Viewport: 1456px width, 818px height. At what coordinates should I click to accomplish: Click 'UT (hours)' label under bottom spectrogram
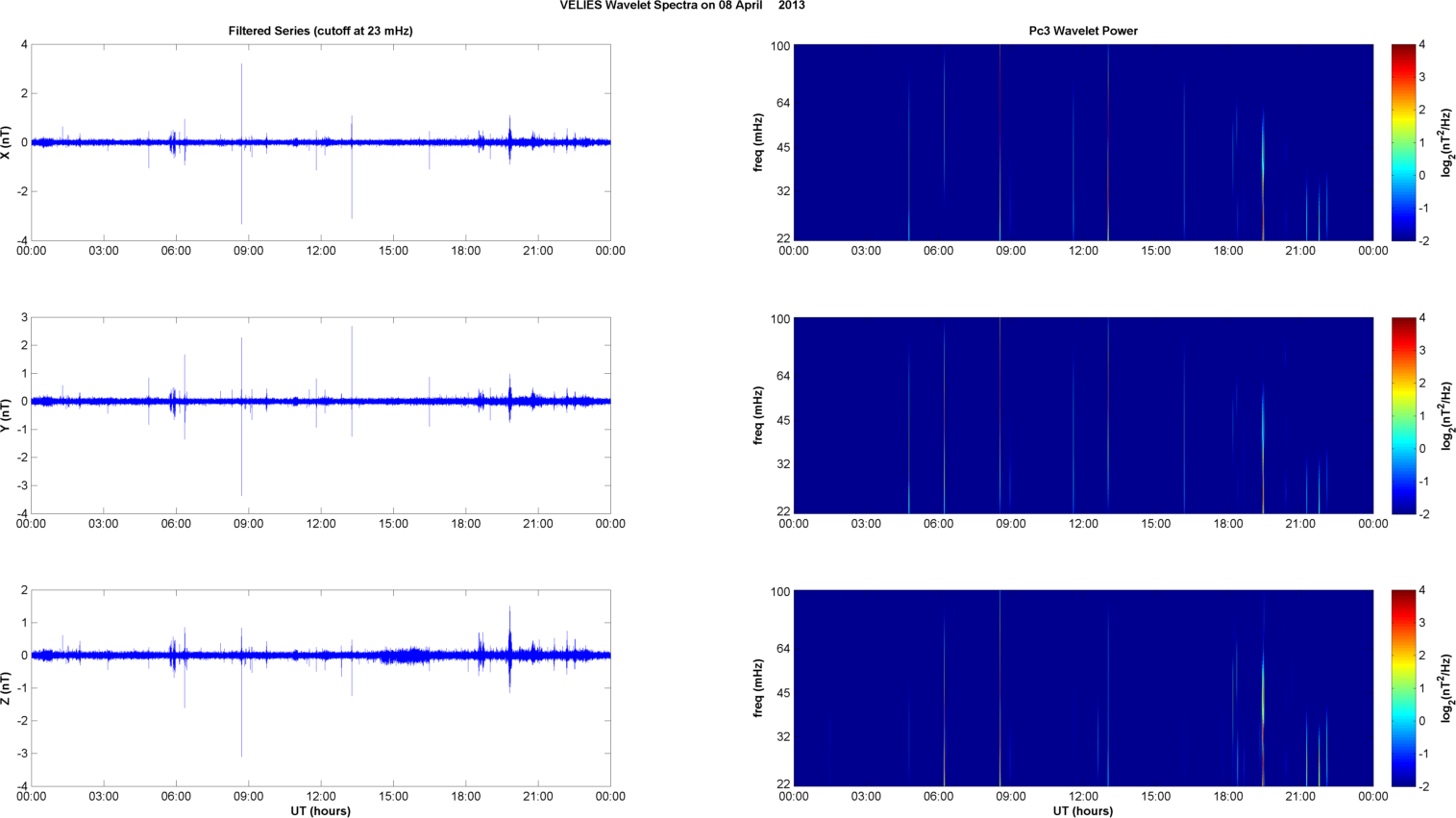pos(1083,811)
